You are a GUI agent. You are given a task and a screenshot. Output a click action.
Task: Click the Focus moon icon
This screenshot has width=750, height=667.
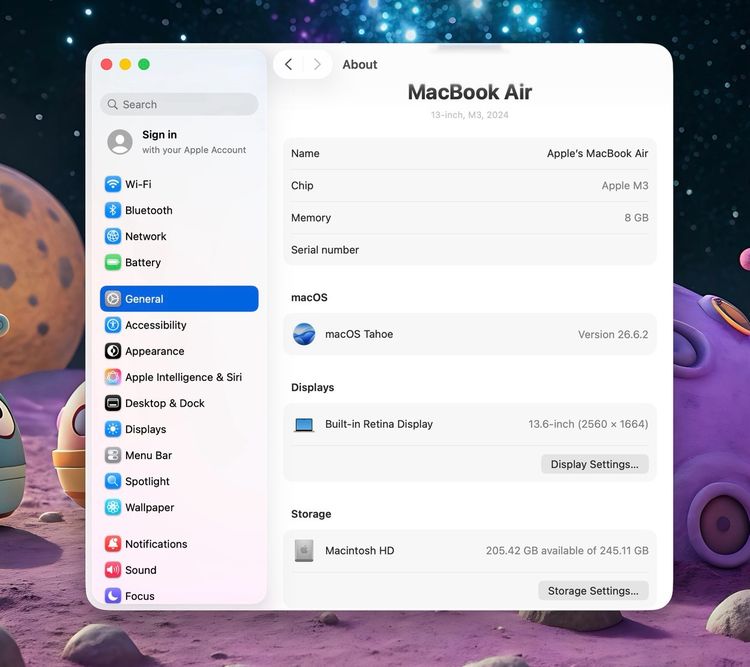(x=113, y=596)
